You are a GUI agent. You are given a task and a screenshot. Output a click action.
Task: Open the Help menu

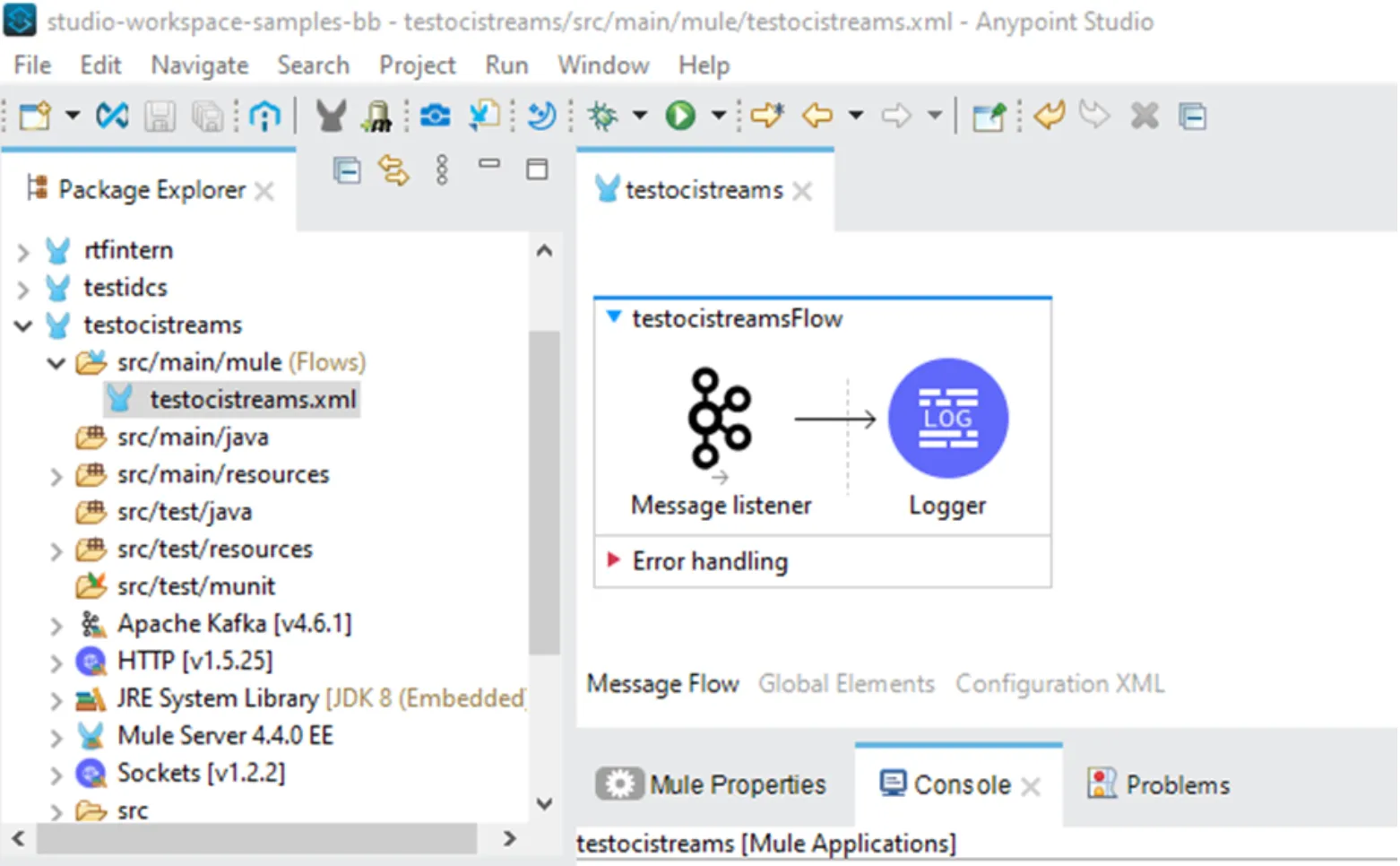click(x=704, y=65)
